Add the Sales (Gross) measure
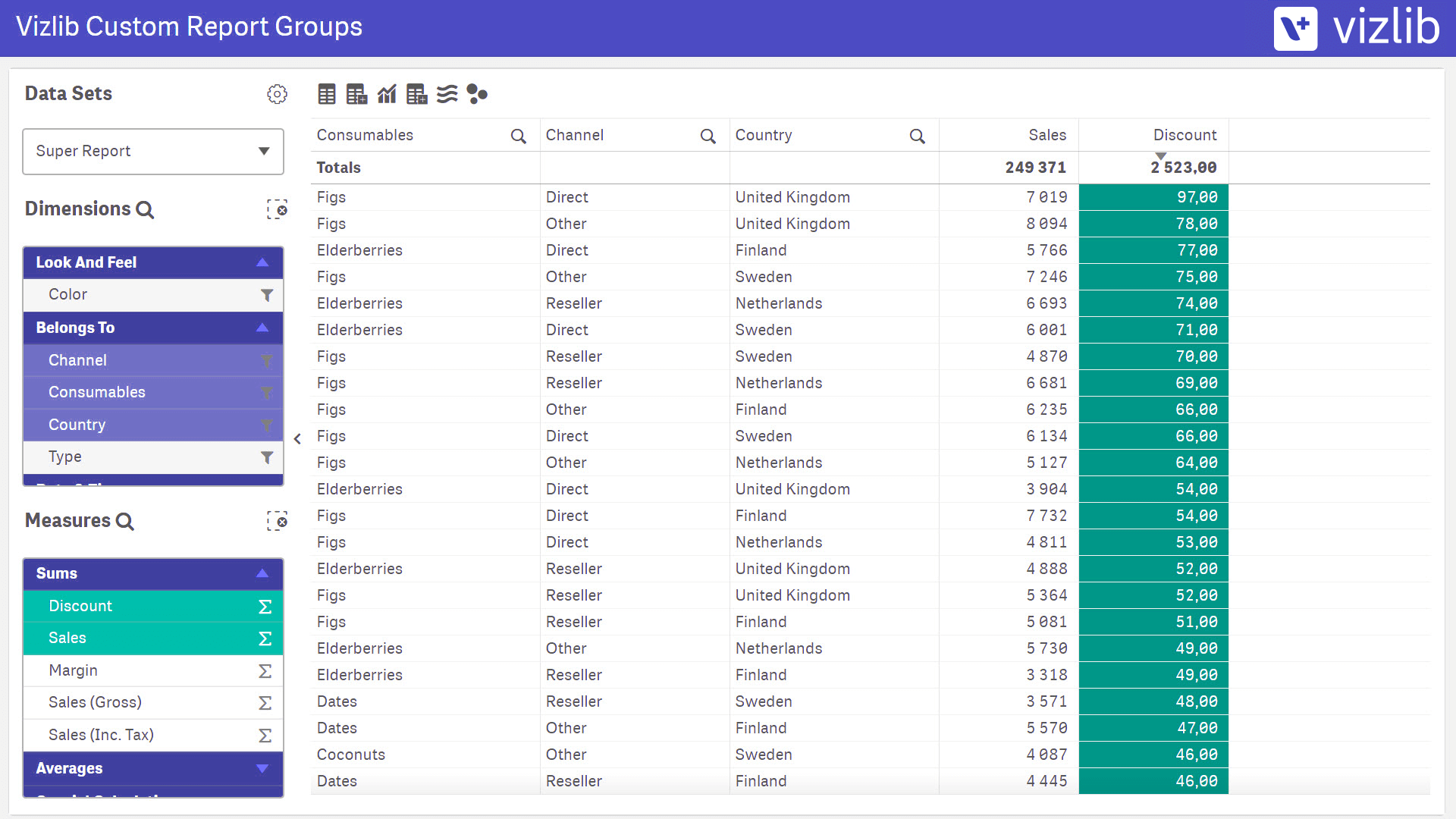The height and width of the screenshot is (819, 1456). [x=153, y=703]
